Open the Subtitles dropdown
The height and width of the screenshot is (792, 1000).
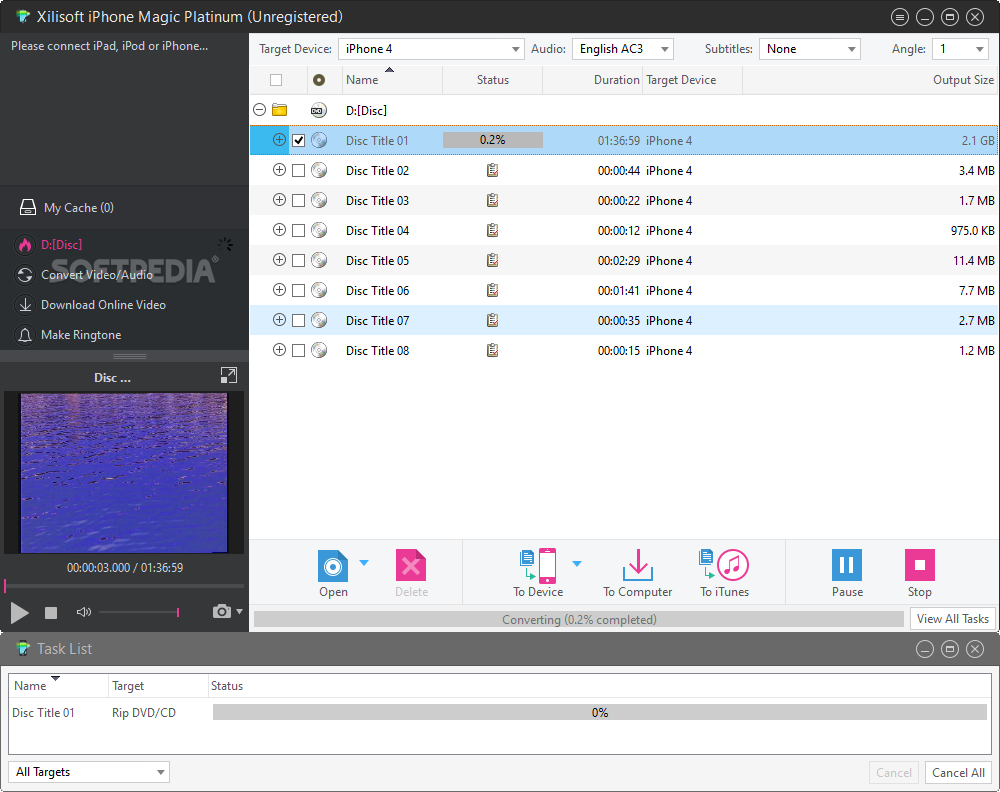[x=809, y=49]
